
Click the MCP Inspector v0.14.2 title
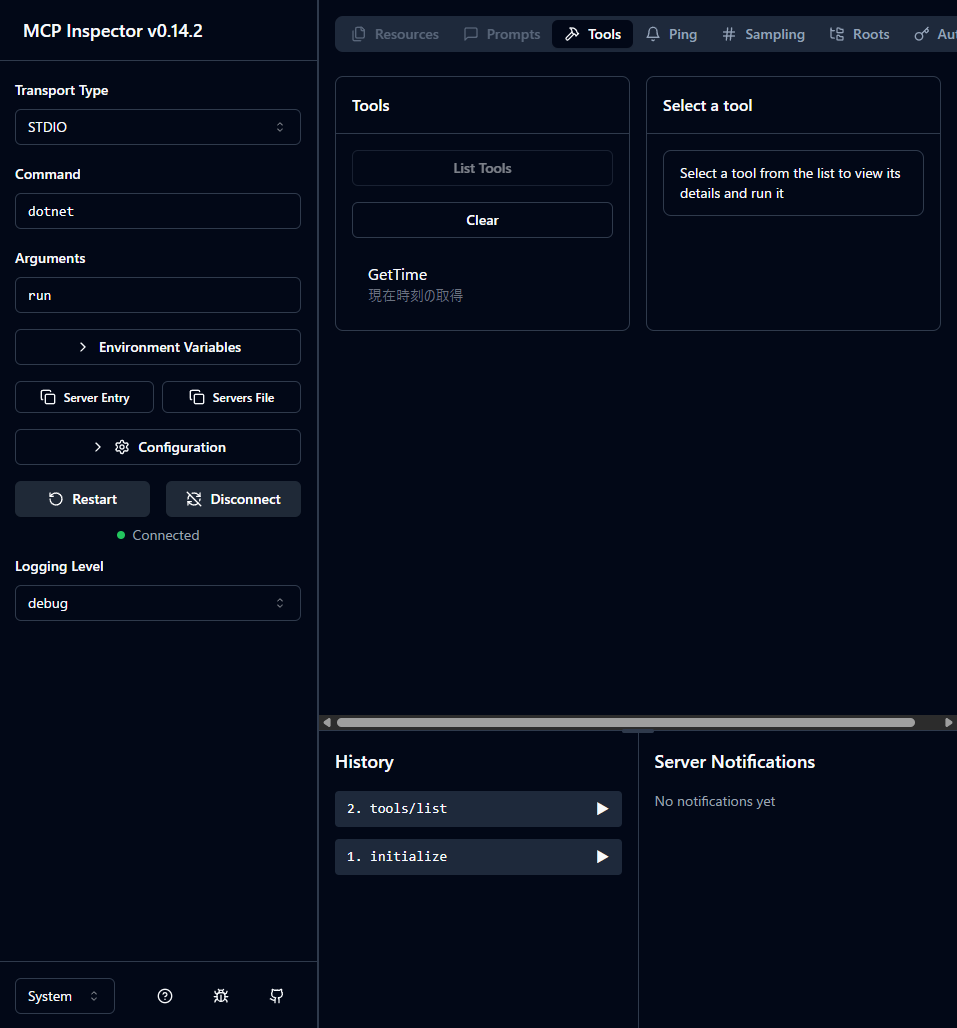[x=113, y=31]
